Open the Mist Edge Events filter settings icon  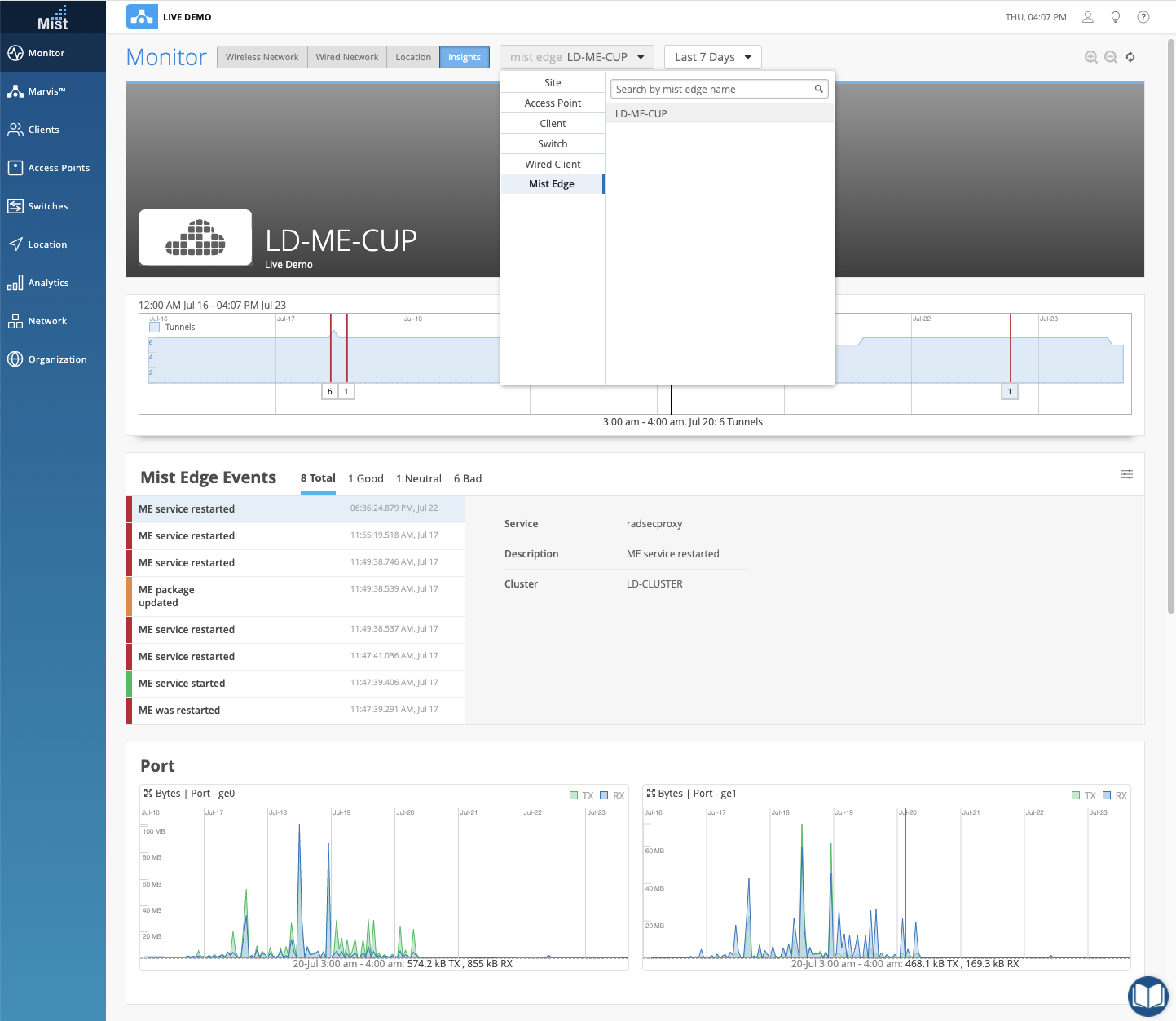tap(1126, 474)
